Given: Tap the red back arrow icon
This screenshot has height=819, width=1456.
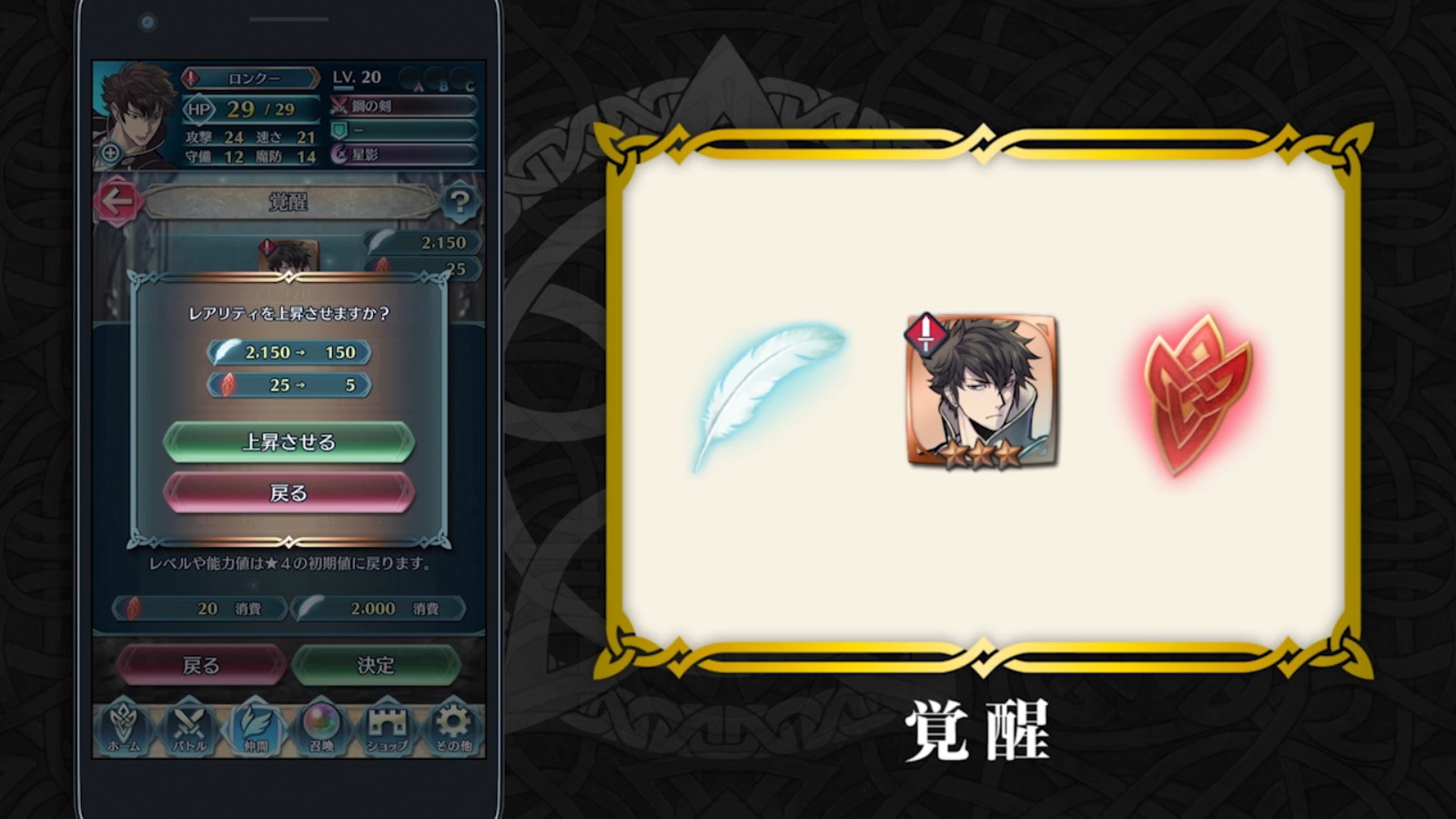Looking at the screenshot, I should coord(117,201).
